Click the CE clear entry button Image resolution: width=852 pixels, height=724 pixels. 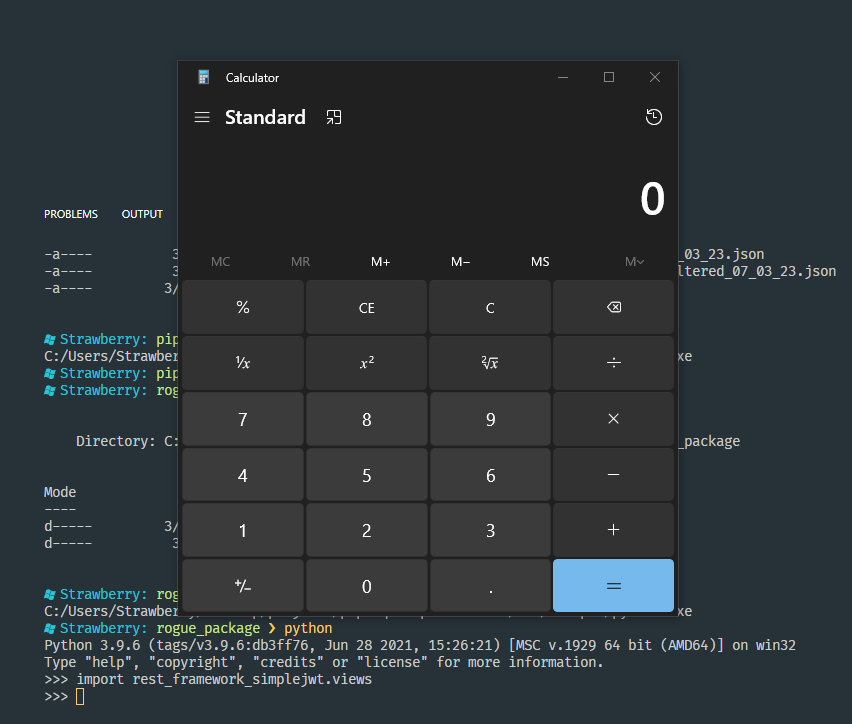[x=366, y=307]
